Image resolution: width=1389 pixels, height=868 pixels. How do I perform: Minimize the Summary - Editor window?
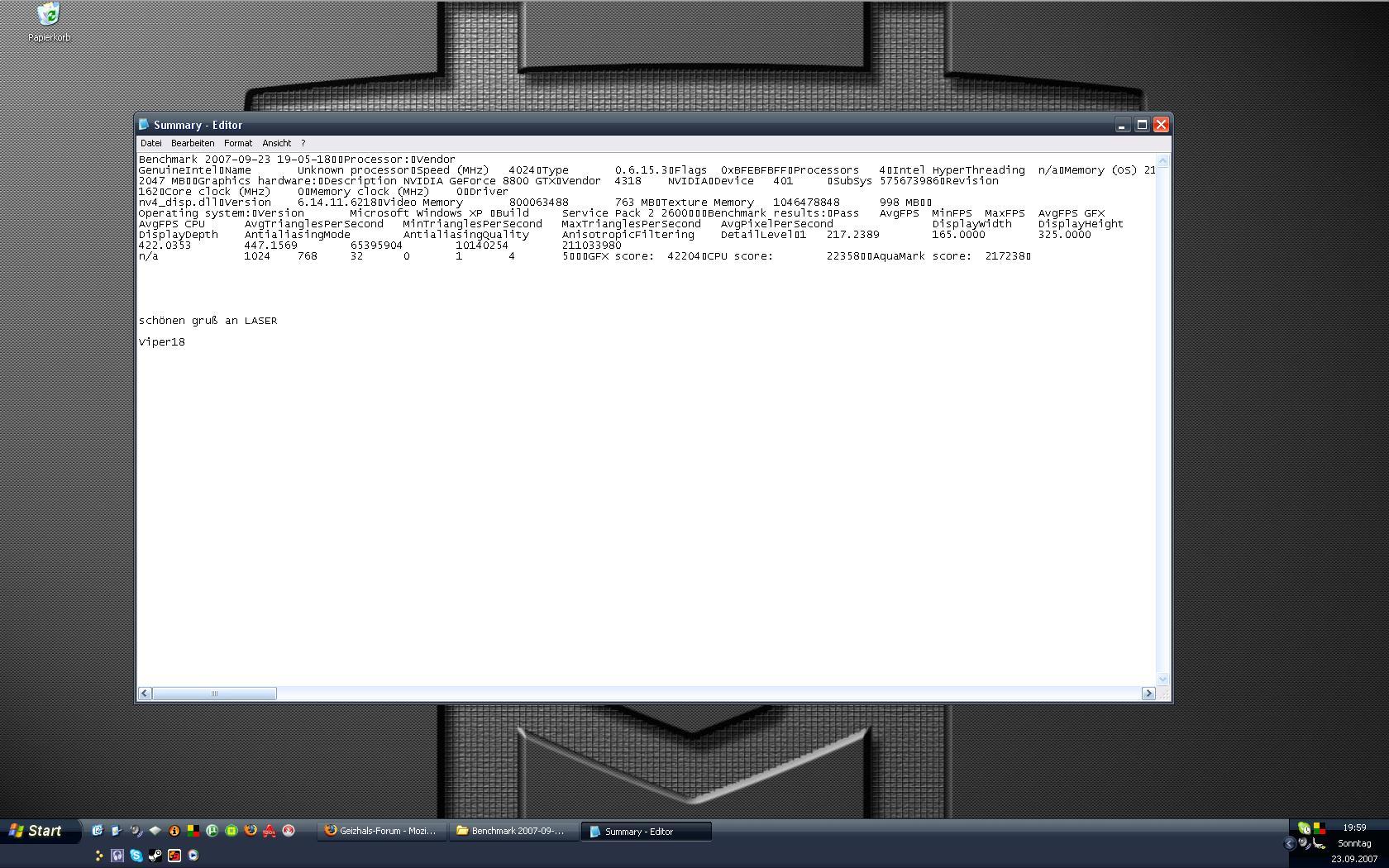click(1123, 125)
